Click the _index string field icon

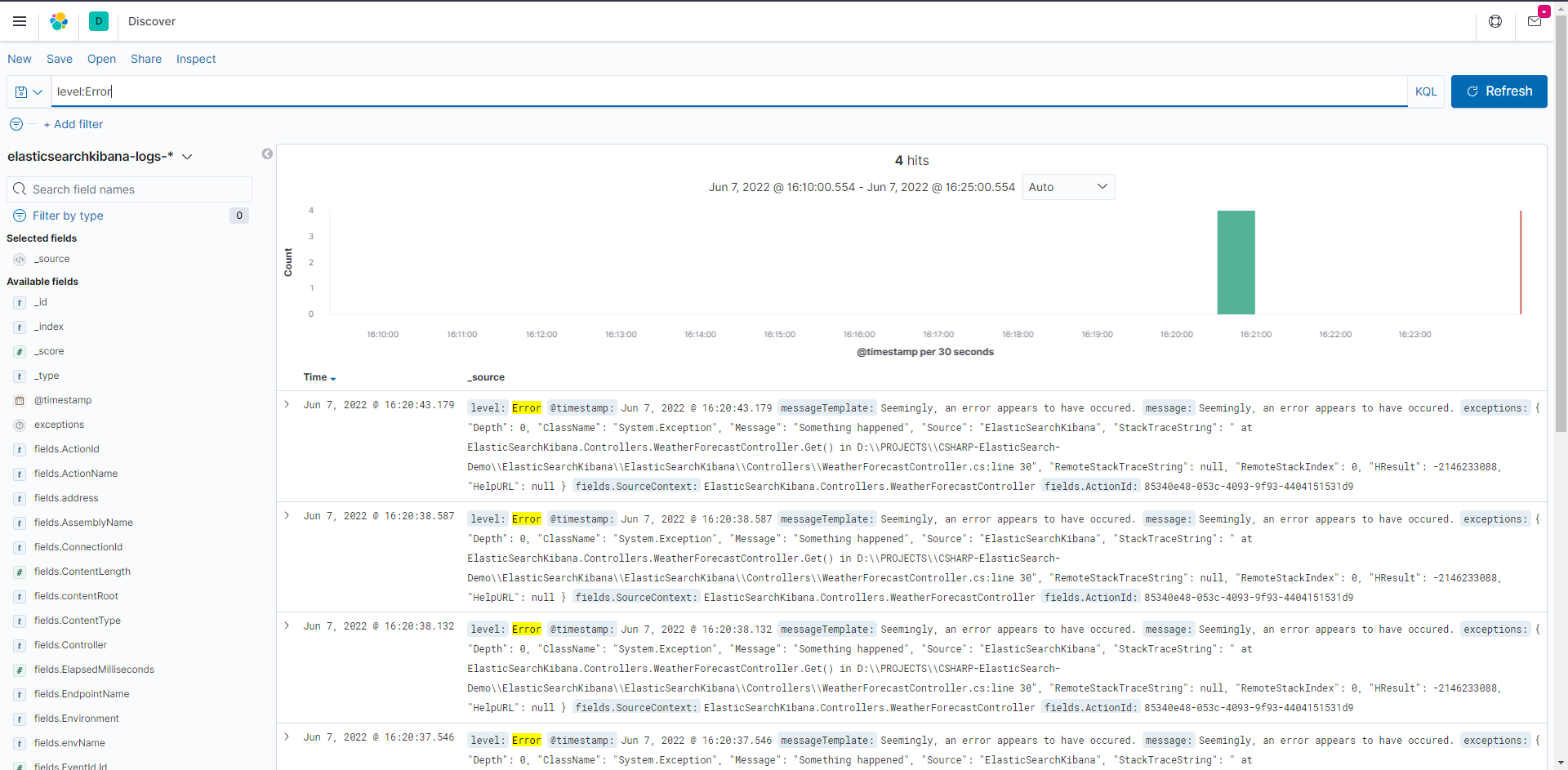click(20, 327)
